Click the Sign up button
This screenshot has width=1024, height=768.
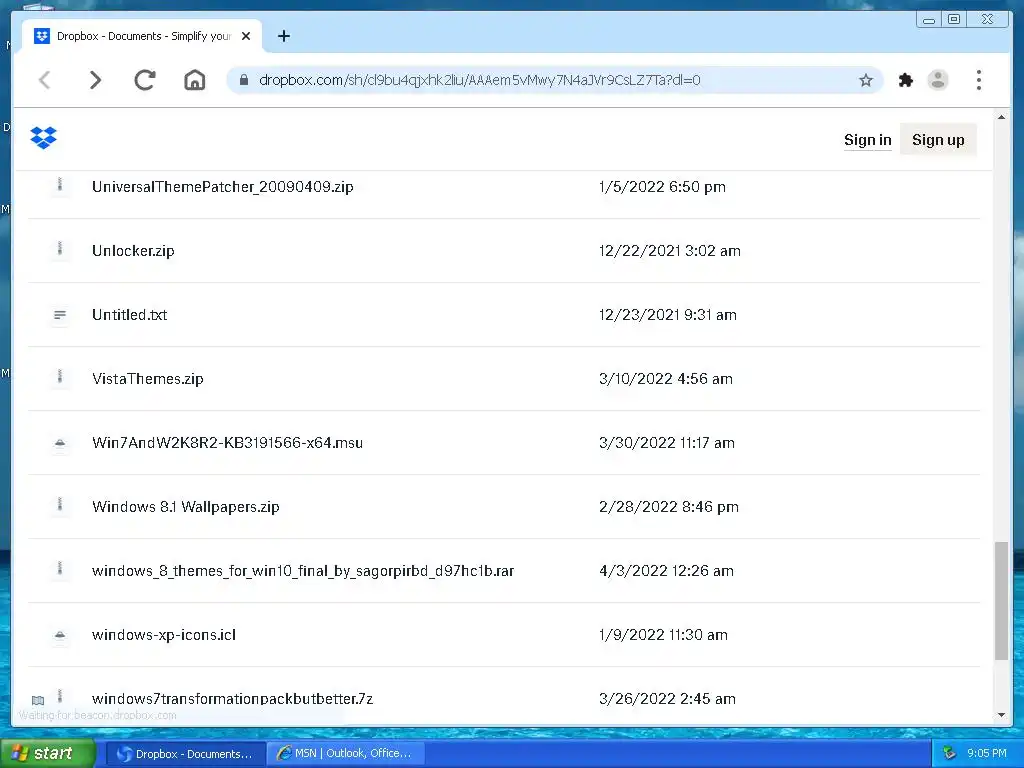tap(938, 140)
